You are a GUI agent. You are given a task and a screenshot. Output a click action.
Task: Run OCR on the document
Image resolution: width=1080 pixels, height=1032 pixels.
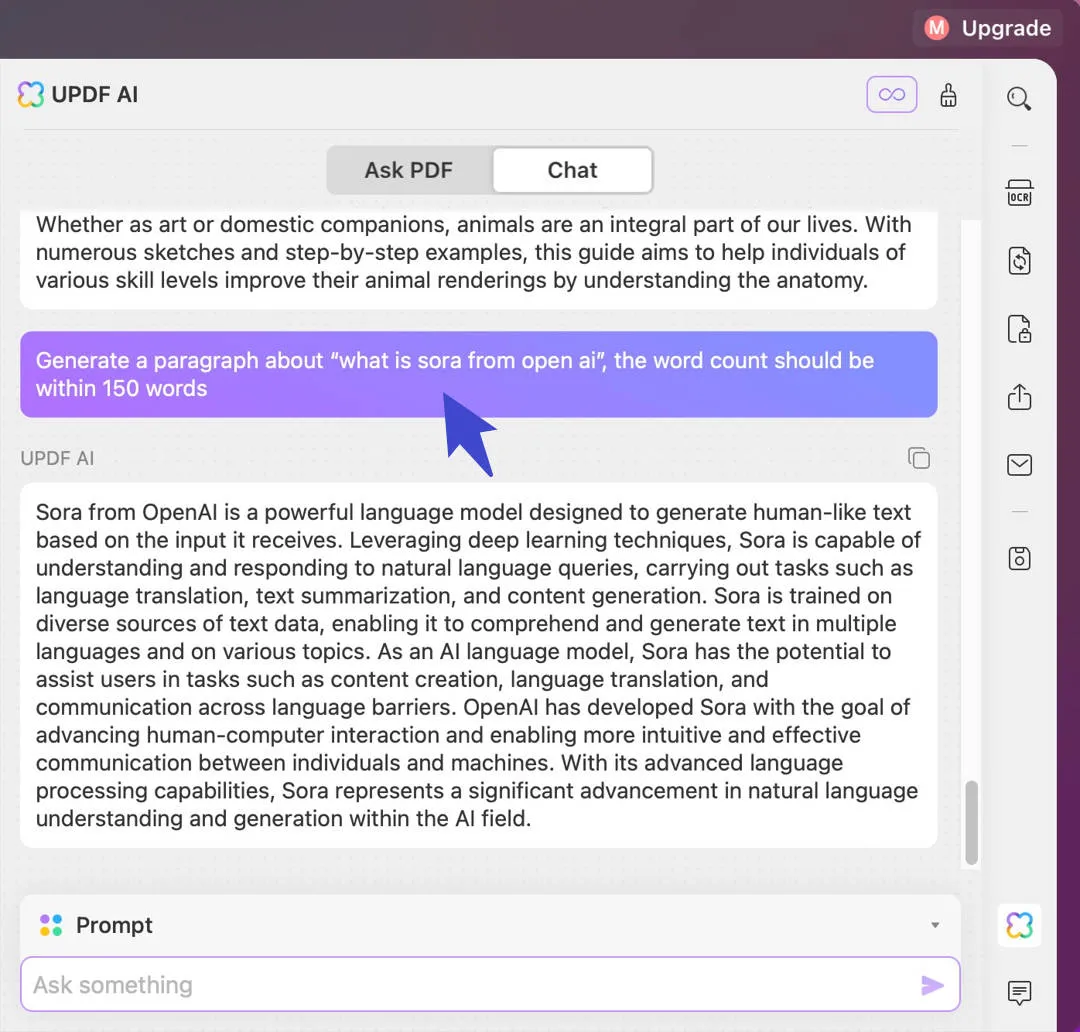coord(1019,193)
